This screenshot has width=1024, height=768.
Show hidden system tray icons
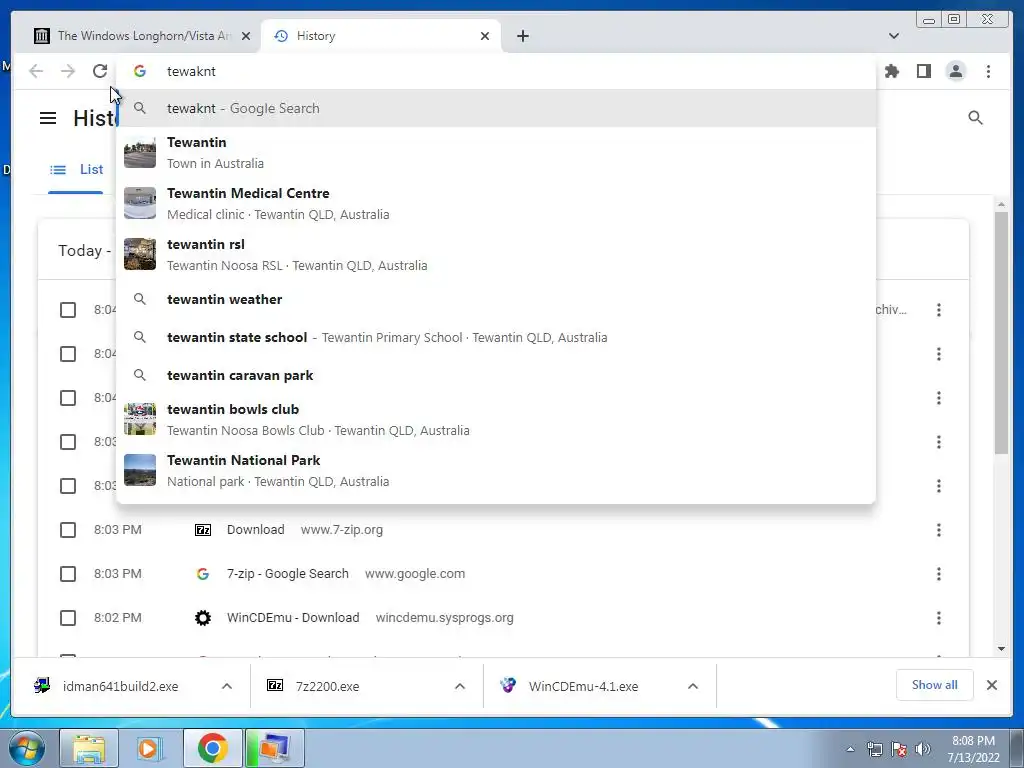(x=850, y=749)
